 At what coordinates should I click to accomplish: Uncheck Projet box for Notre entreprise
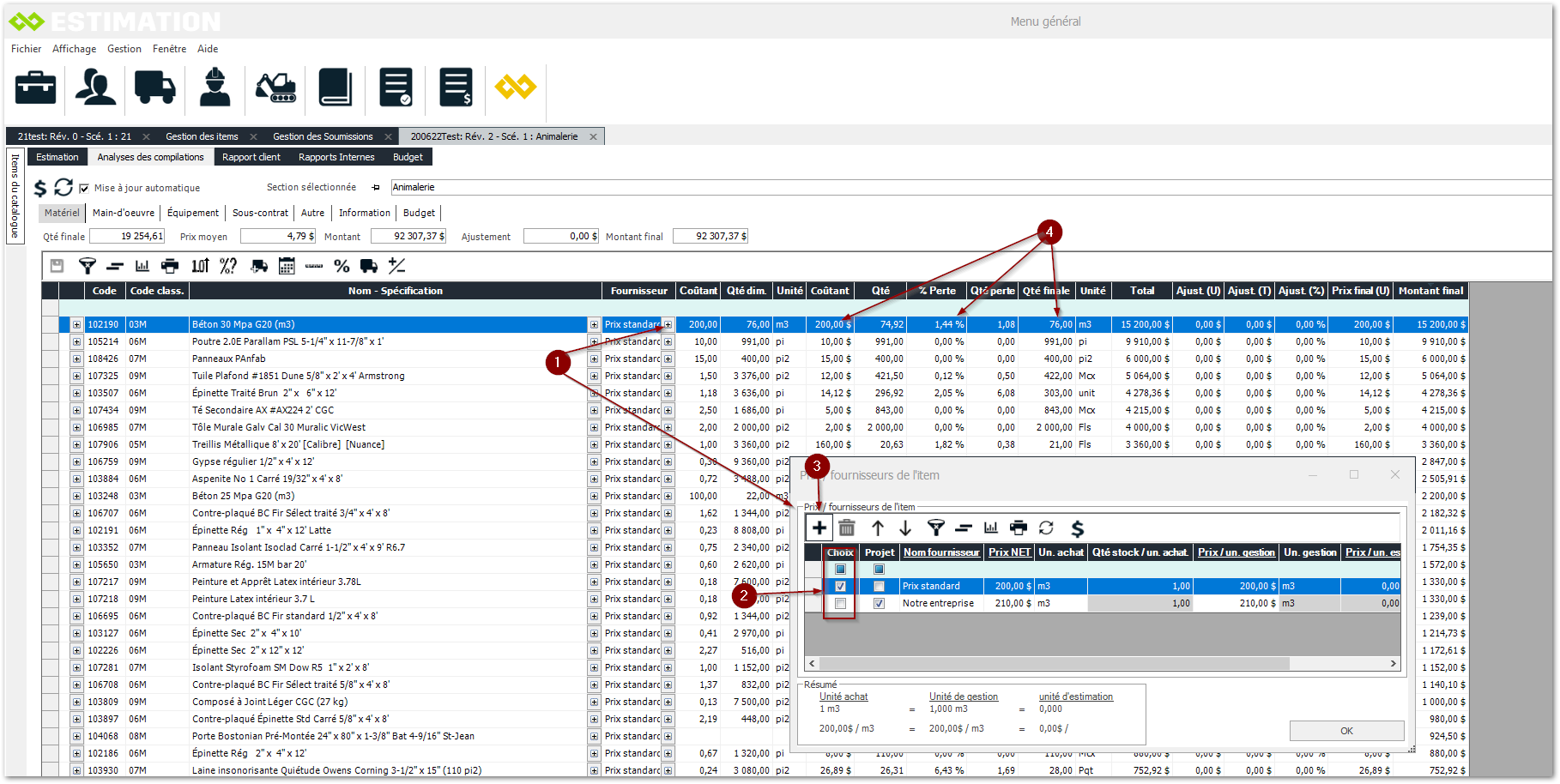pos(879,604)
